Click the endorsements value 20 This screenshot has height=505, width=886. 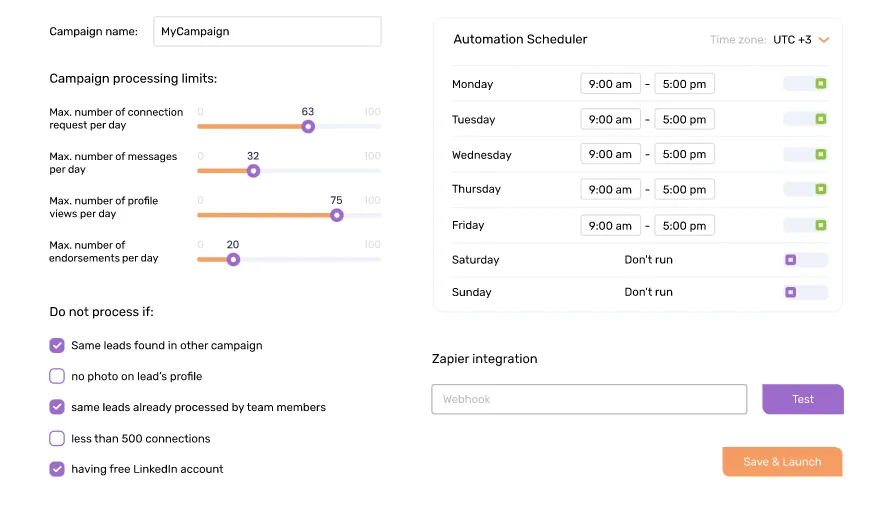[x=233, y=245]
